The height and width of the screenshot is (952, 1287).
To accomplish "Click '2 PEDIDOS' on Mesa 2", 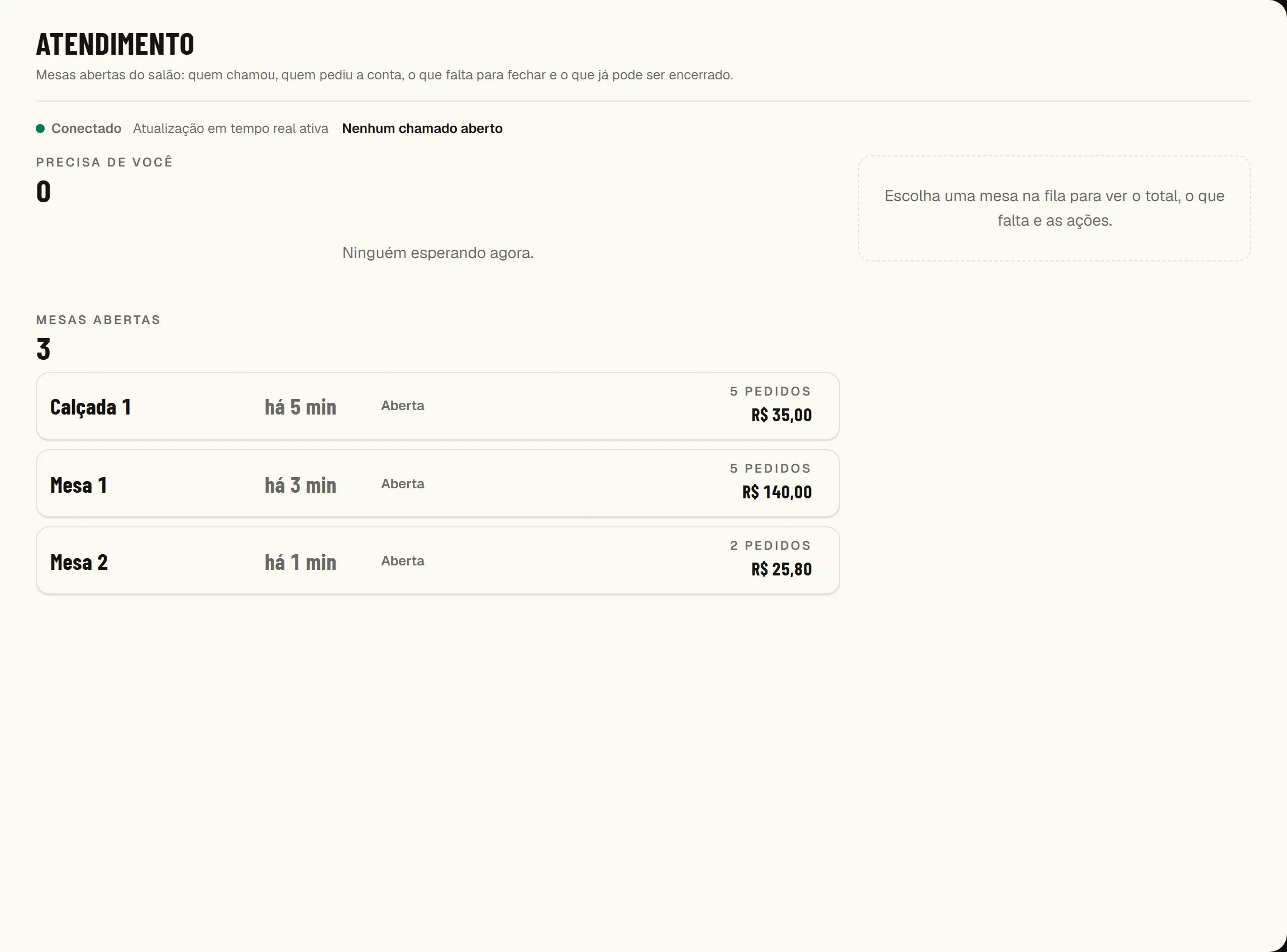I will coord(770,546).
